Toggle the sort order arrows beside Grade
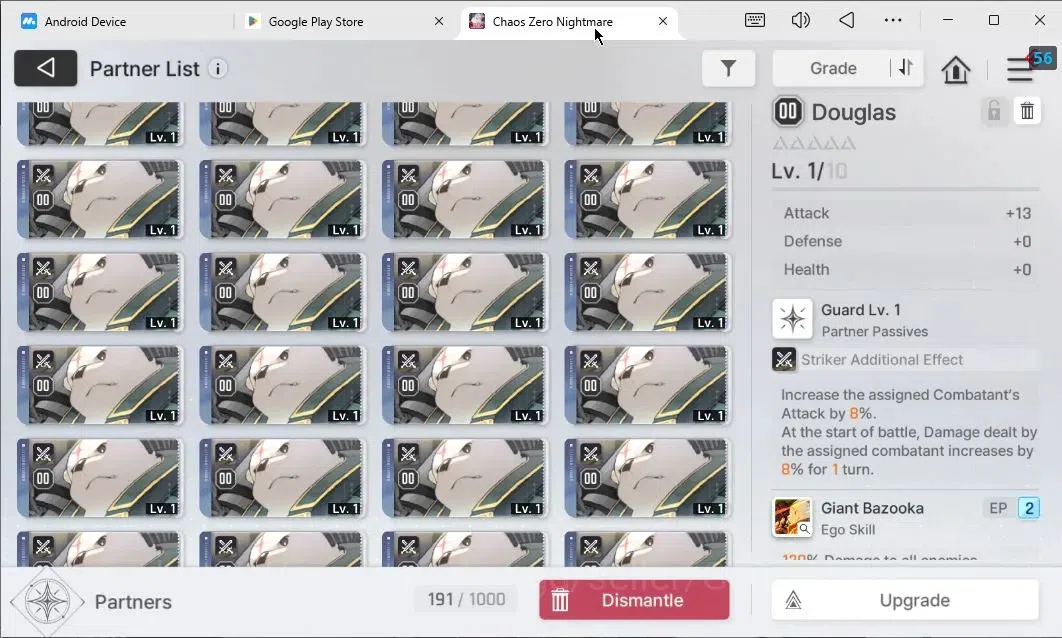This screenshot has height=638, width=1062. 906,68
